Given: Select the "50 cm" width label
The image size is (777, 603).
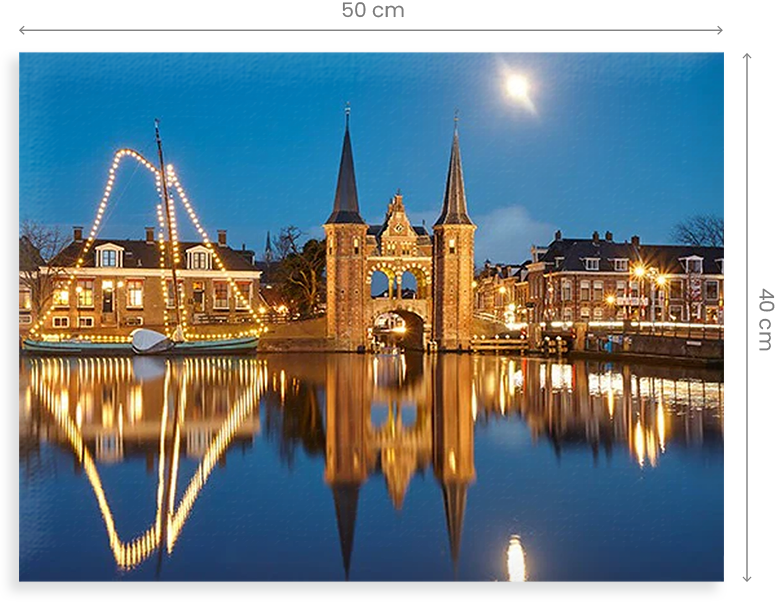Looking at the screenshot, I should (372, 11).
